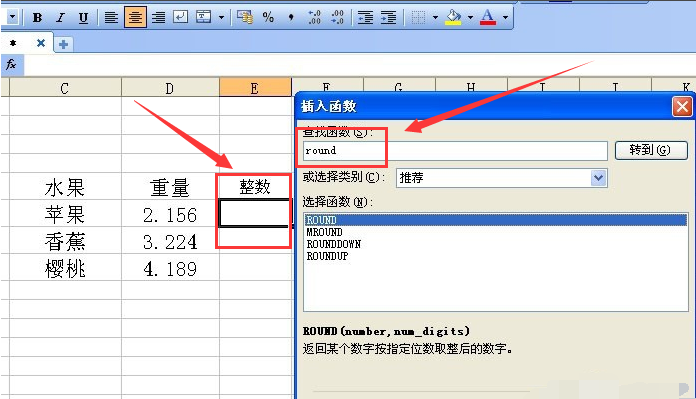
Task: Select column D header
Action: tap(170, 87)
